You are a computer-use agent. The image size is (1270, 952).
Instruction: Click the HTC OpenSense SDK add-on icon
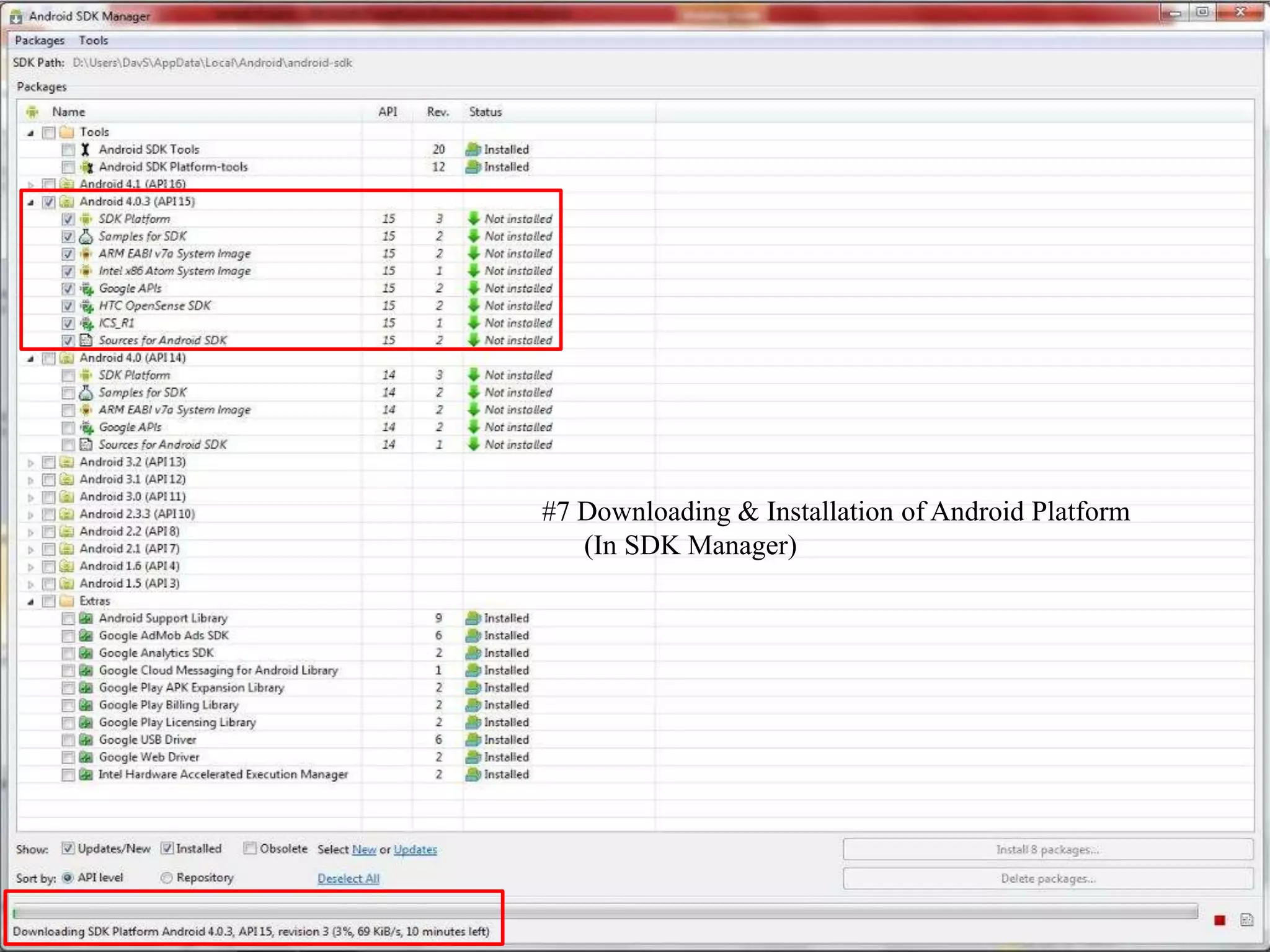point(87,306)
